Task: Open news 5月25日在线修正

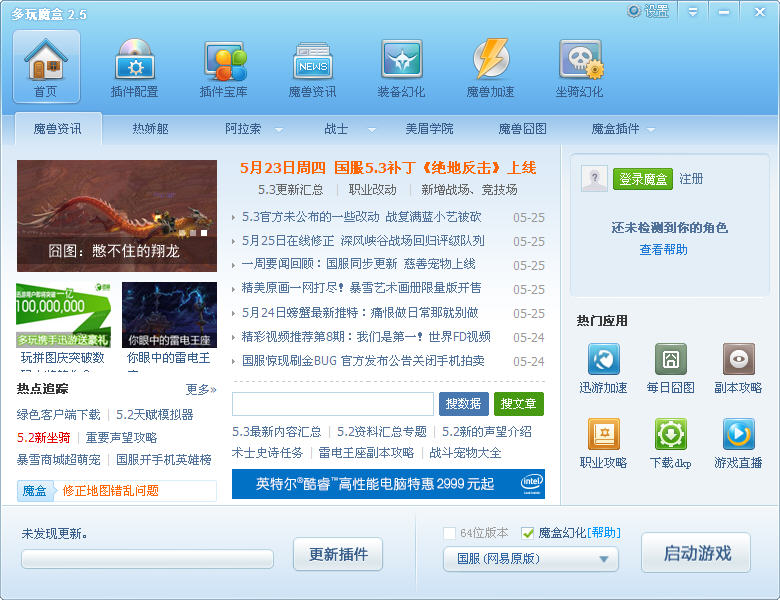Action: [x=363, y=241]
